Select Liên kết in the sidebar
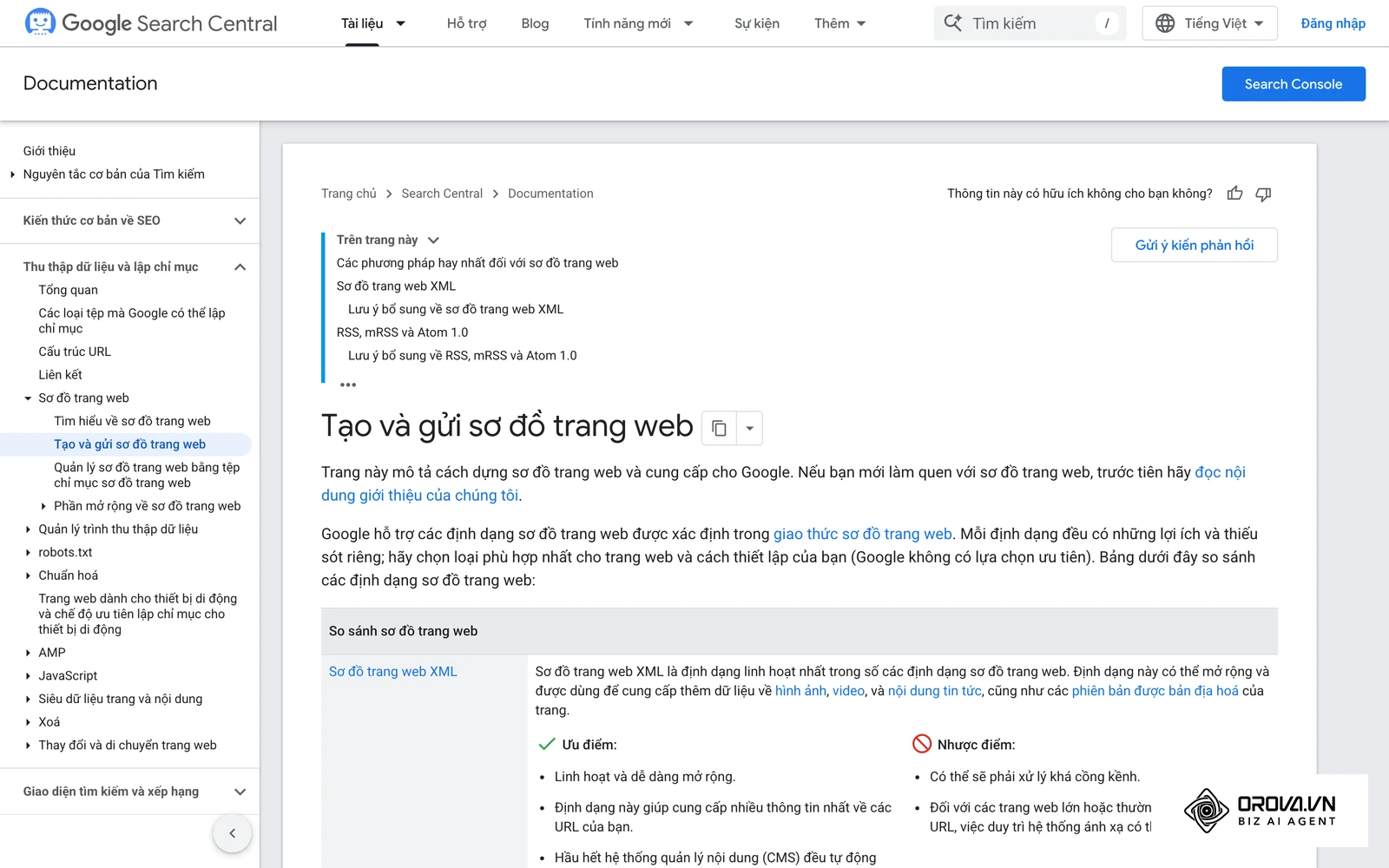This screenshot has height=868, width=1389. (x=60, y=375)
